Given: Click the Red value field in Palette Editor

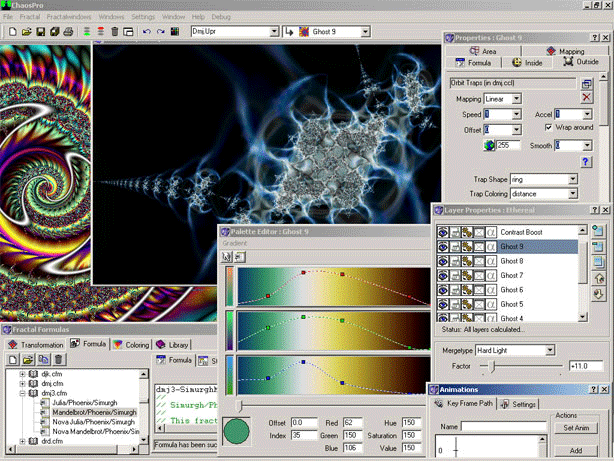Looking at the screenshot, I should click(x=353, y=423).
